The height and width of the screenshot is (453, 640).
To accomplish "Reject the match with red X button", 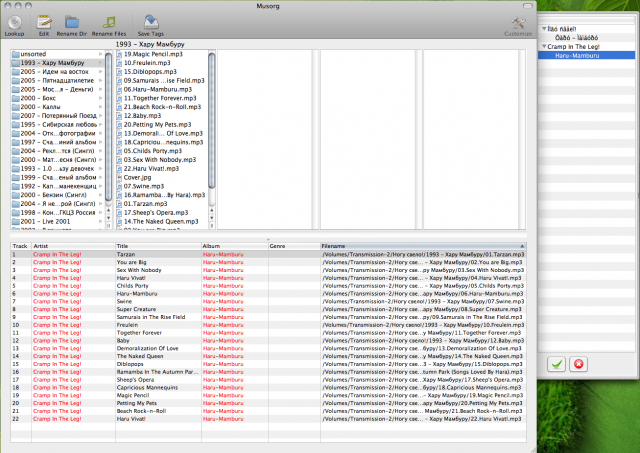I will (578, 364).
